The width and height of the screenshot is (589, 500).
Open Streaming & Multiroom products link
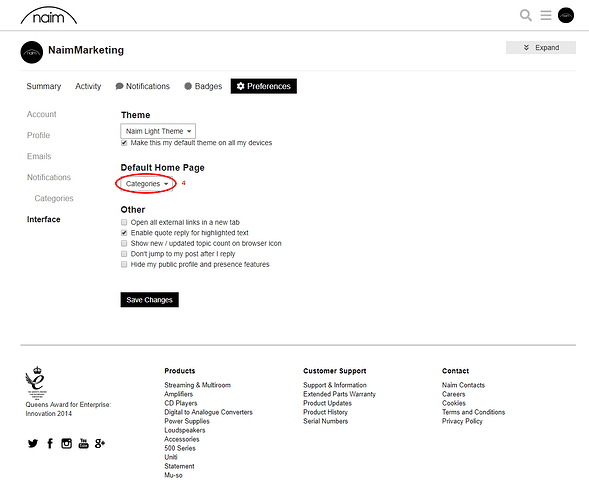(x=198, y=385)
